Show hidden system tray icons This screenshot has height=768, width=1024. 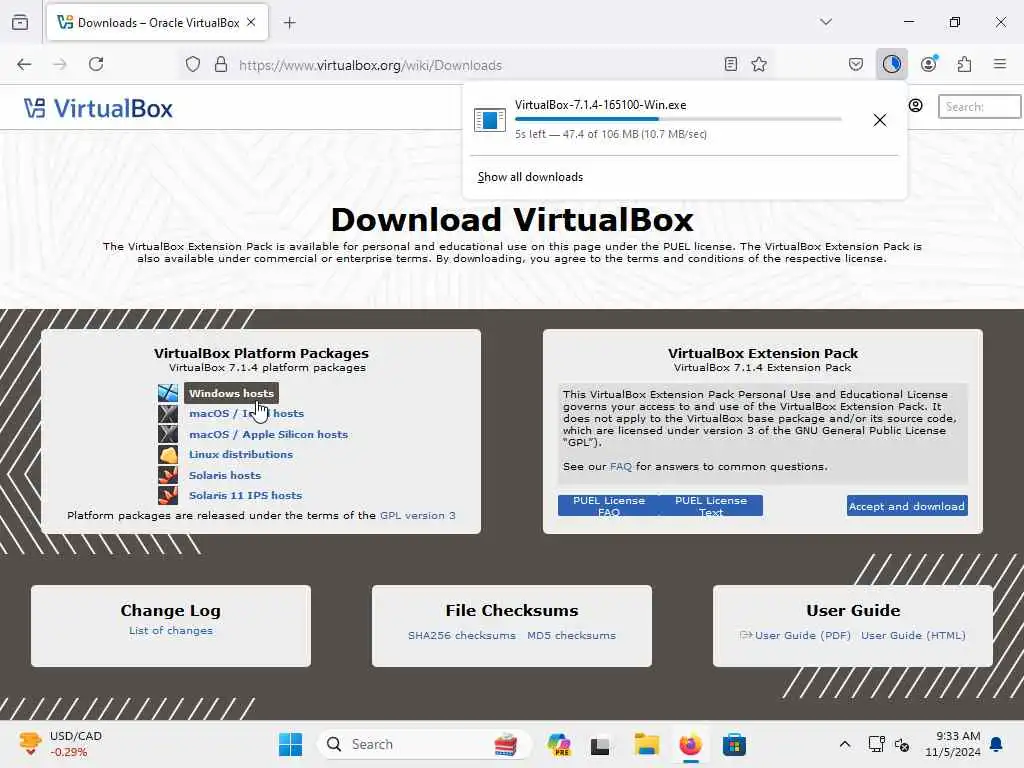[844, 744]
